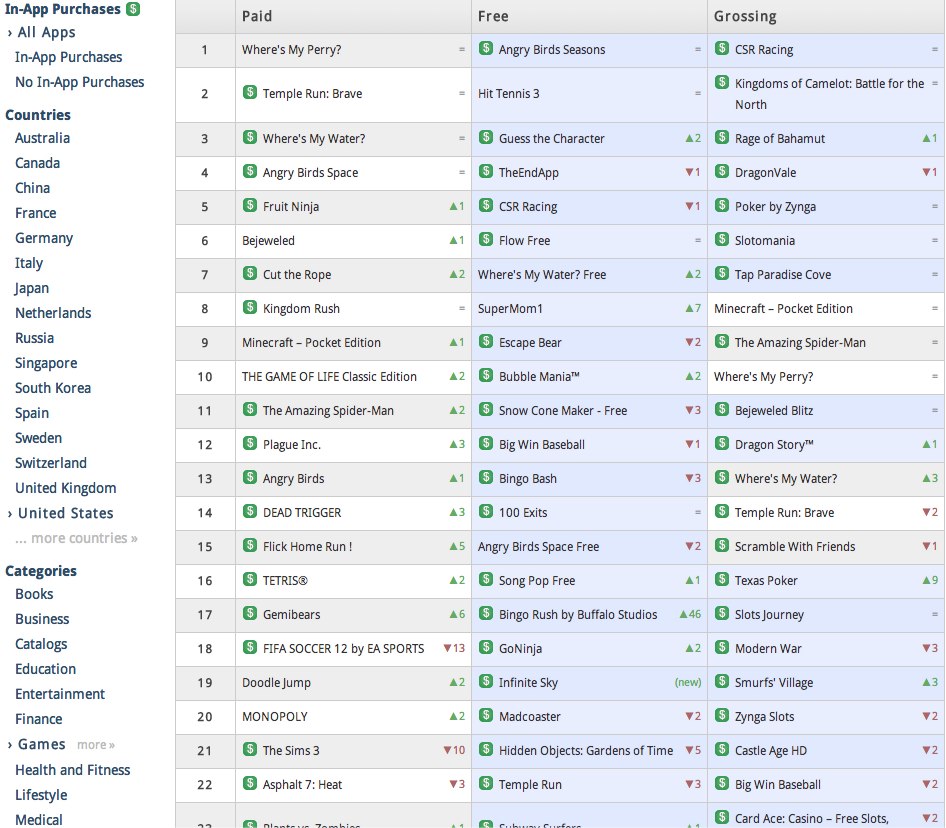946x828 pixels.
Task: Open SuperMom1 in the Free column
Action: [x=510, y=309]
